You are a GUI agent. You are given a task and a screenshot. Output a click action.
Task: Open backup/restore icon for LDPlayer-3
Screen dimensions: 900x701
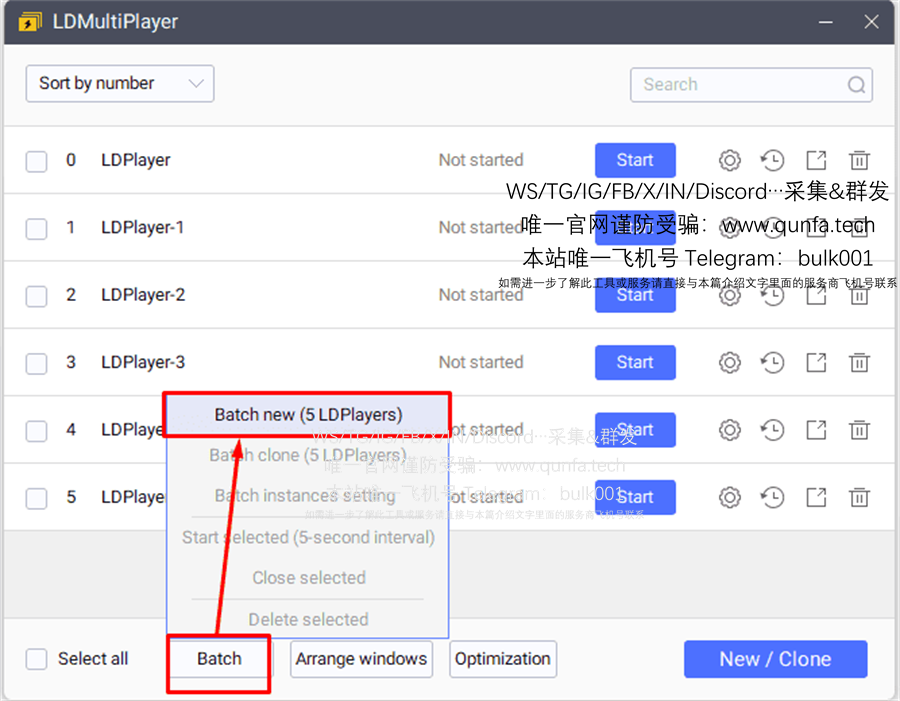coord(773,363)
